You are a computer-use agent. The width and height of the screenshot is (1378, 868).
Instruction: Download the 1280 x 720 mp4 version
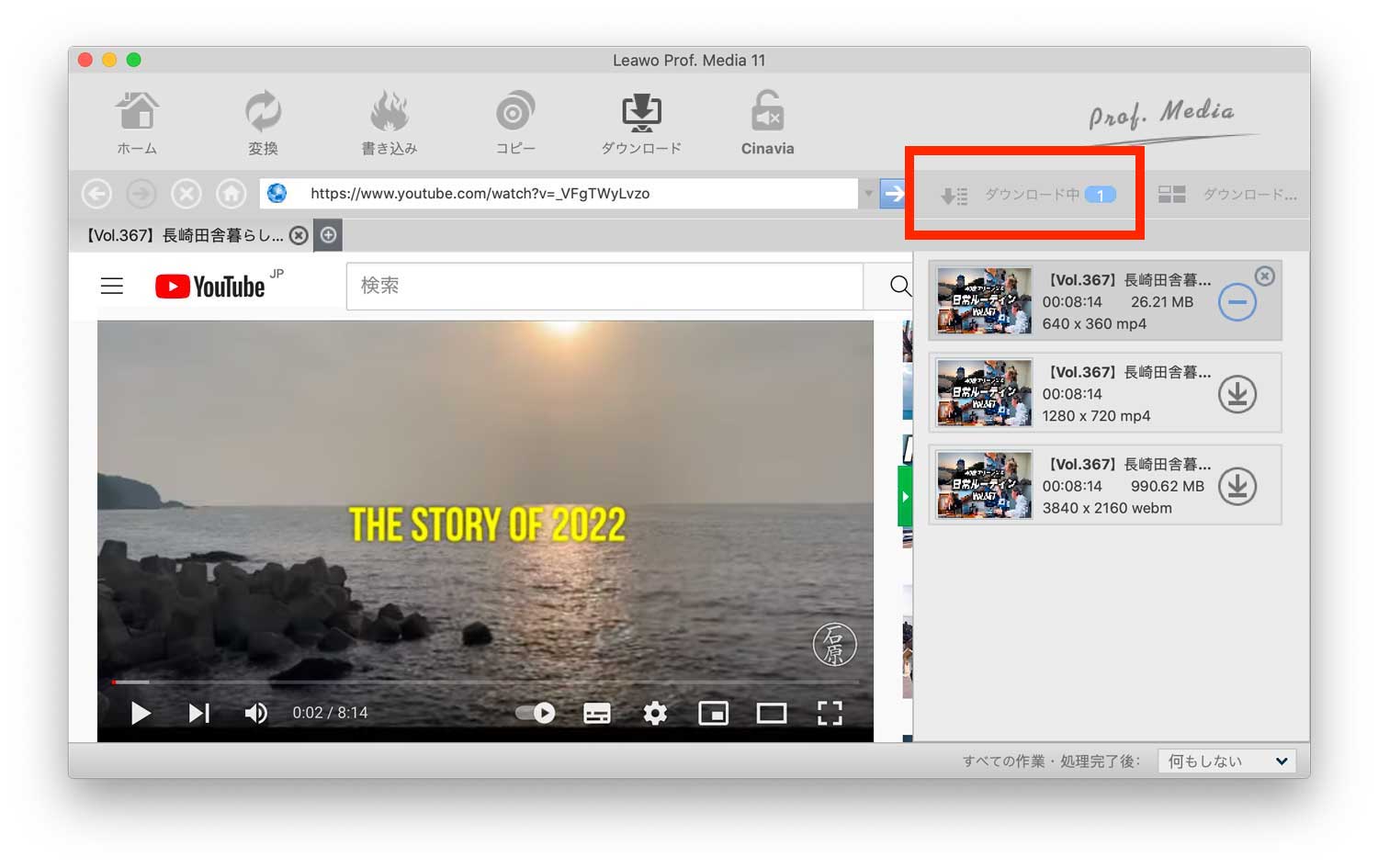pos(1237,394)
